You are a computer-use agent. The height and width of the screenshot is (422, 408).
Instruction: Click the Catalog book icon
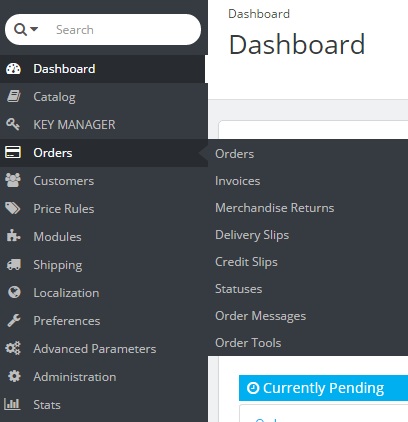[x=14, y=97]
